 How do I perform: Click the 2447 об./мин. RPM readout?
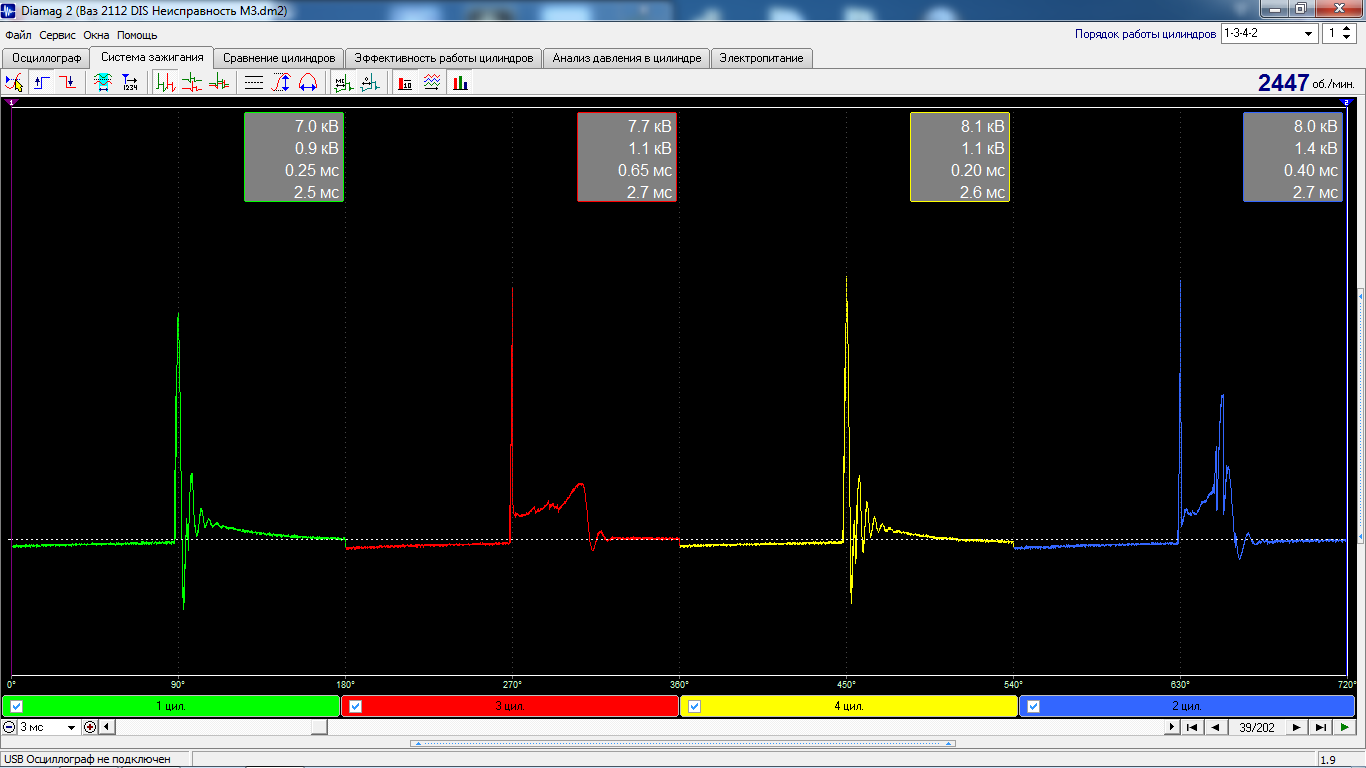(1305, 83)
